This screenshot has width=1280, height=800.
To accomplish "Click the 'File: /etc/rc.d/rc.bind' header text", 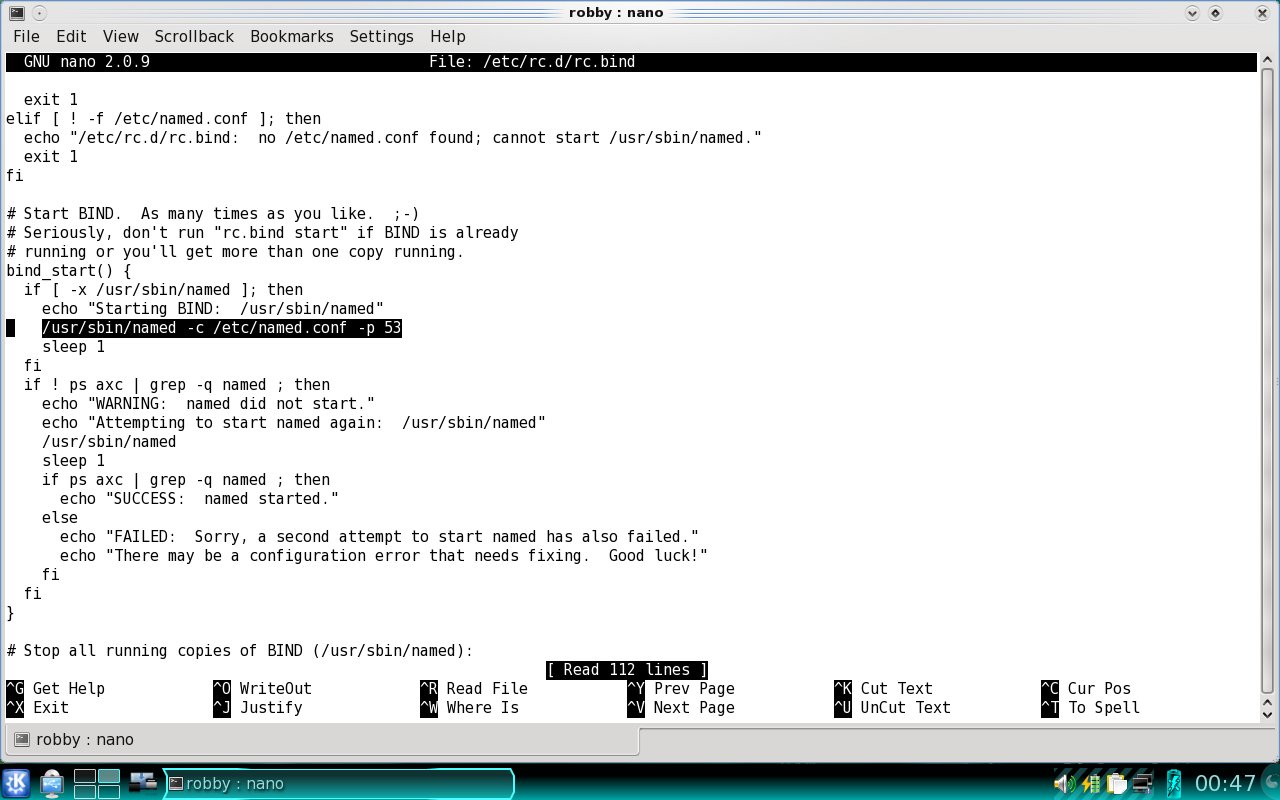I will coord(532,62).
